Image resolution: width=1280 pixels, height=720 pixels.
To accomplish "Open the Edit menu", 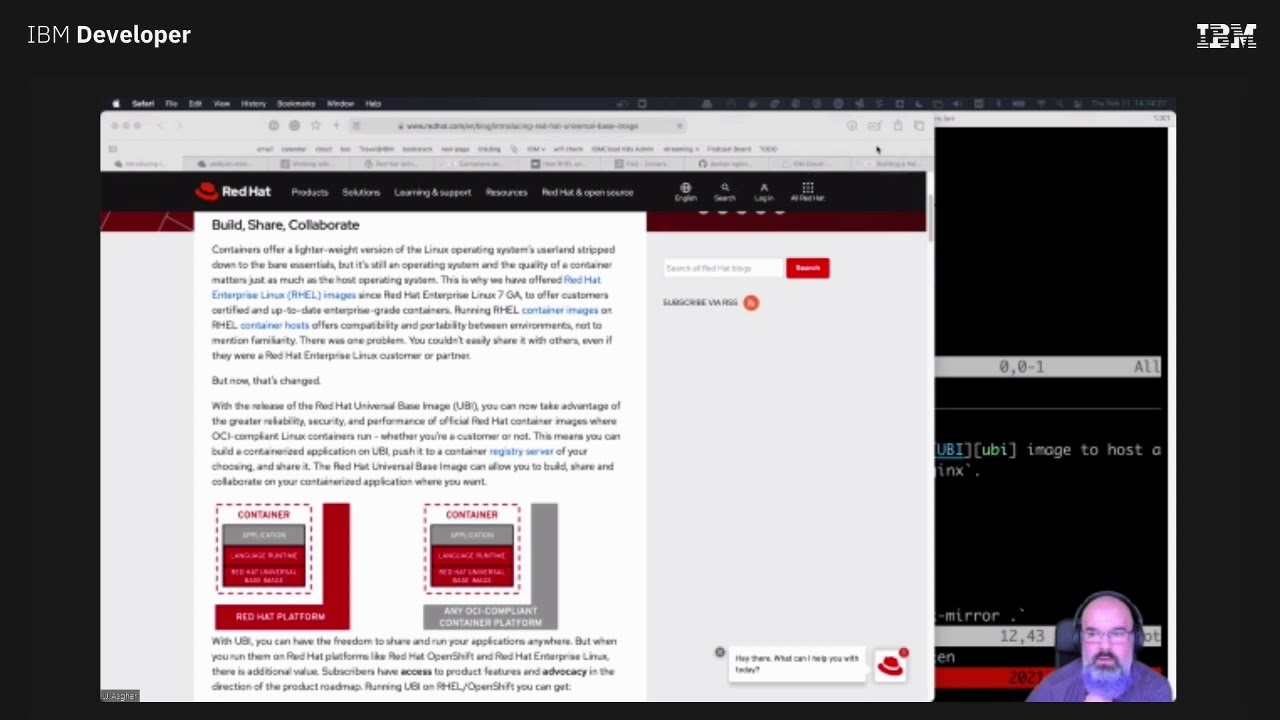I will 195,104.
